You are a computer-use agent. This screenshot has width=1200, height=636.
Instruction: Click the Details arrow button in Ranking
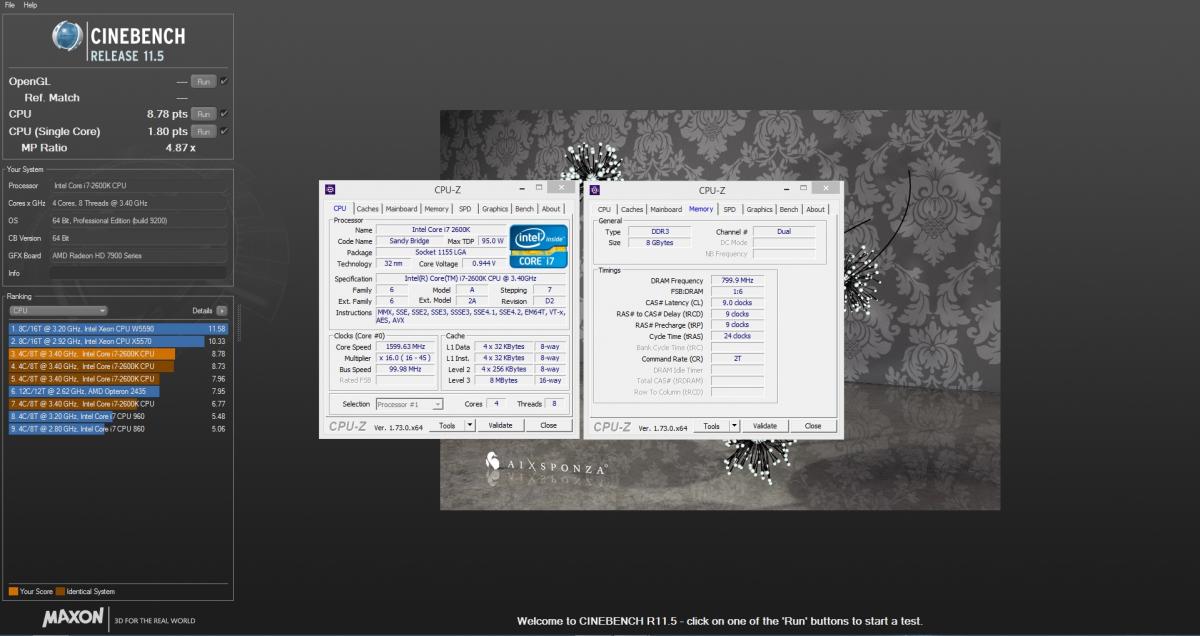221,311
